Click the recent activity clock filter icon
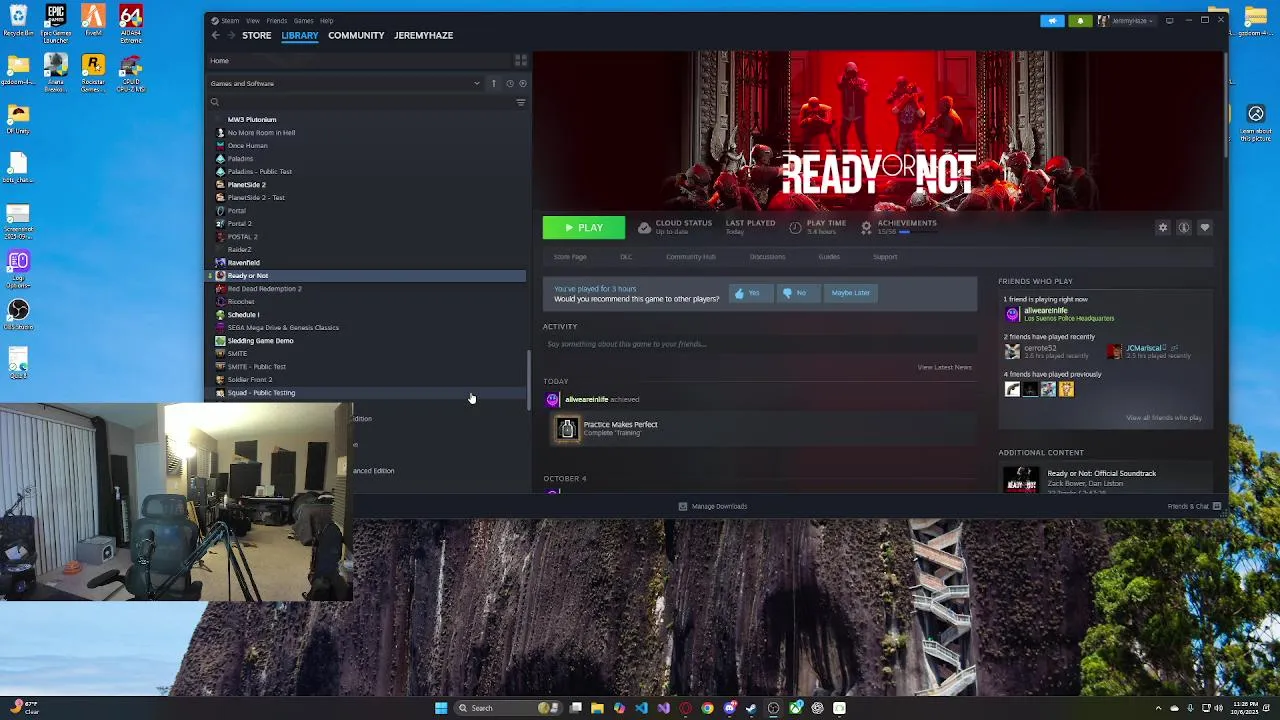The width and height of the screenshot is (1280, 720). pyautogui.click(x=509, y=83)
